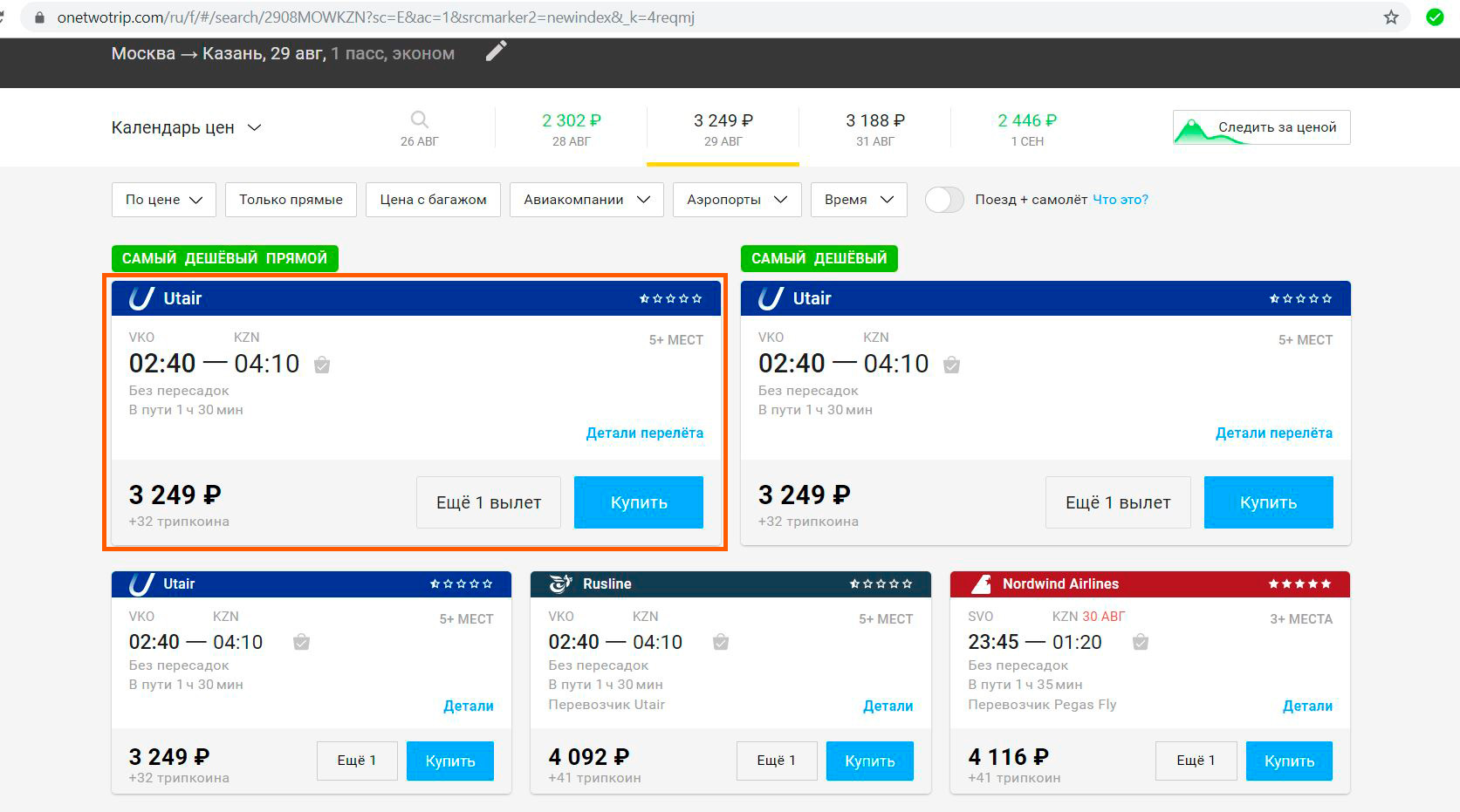
Task: Click the Rusline airline logo
Action: click(560, 583)
